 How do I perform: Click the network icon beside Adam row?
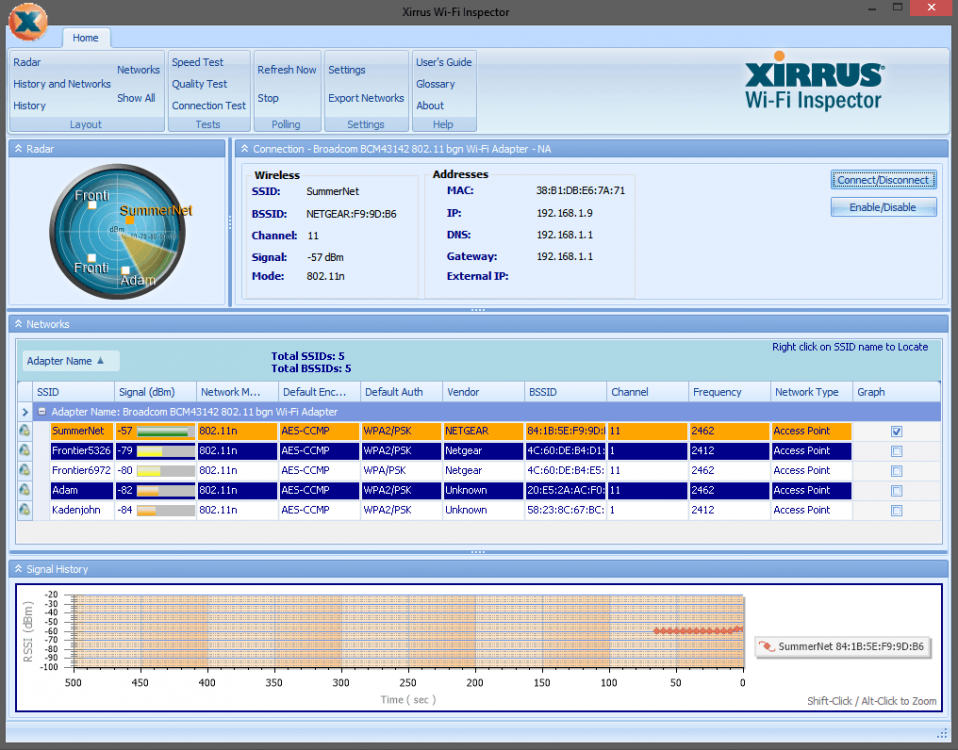(24, 490)
